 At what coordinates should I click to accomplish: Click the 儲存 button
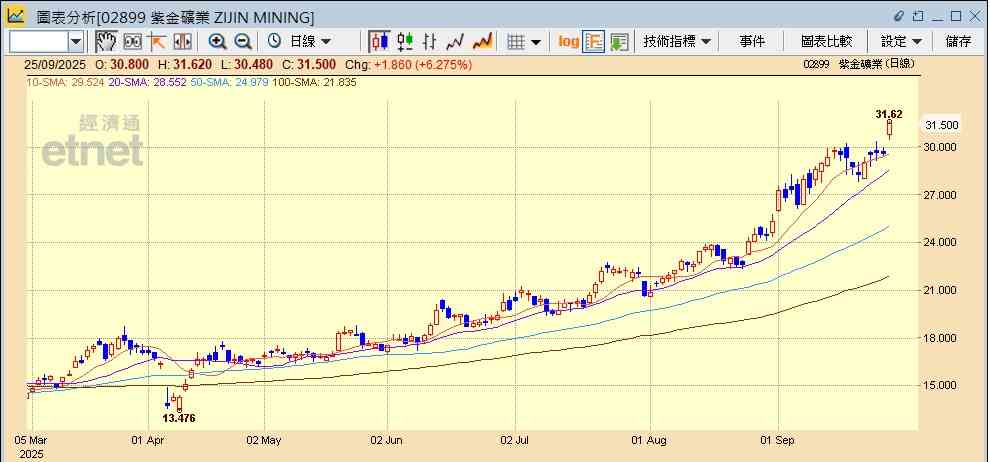(958, 42)
